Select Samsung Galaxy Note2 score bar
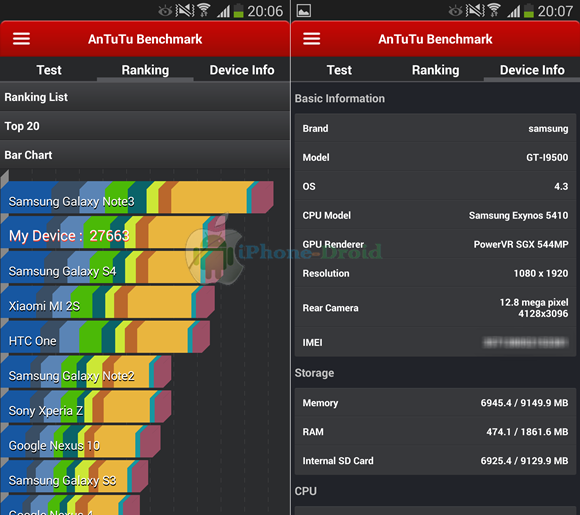 coord(86,372)
